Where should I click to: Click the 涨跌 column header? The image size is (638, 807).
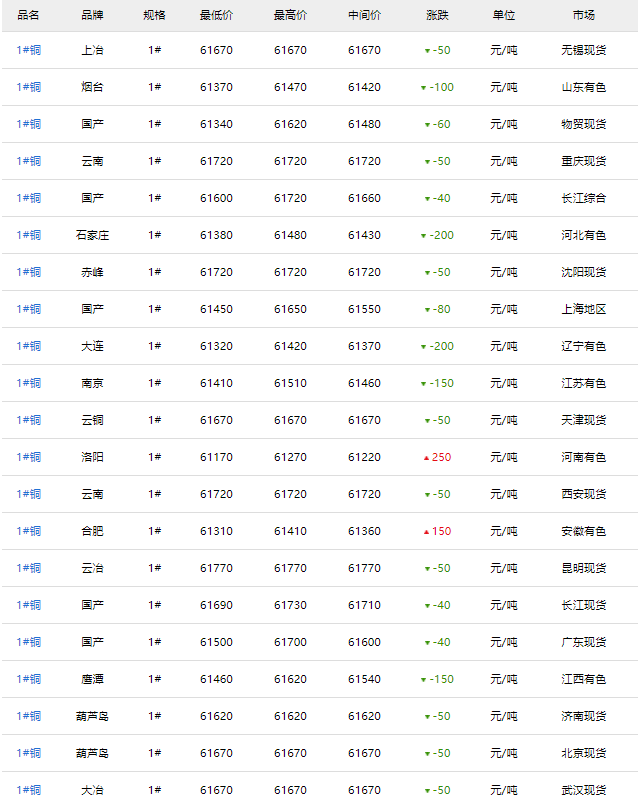[x=437, y=15]
